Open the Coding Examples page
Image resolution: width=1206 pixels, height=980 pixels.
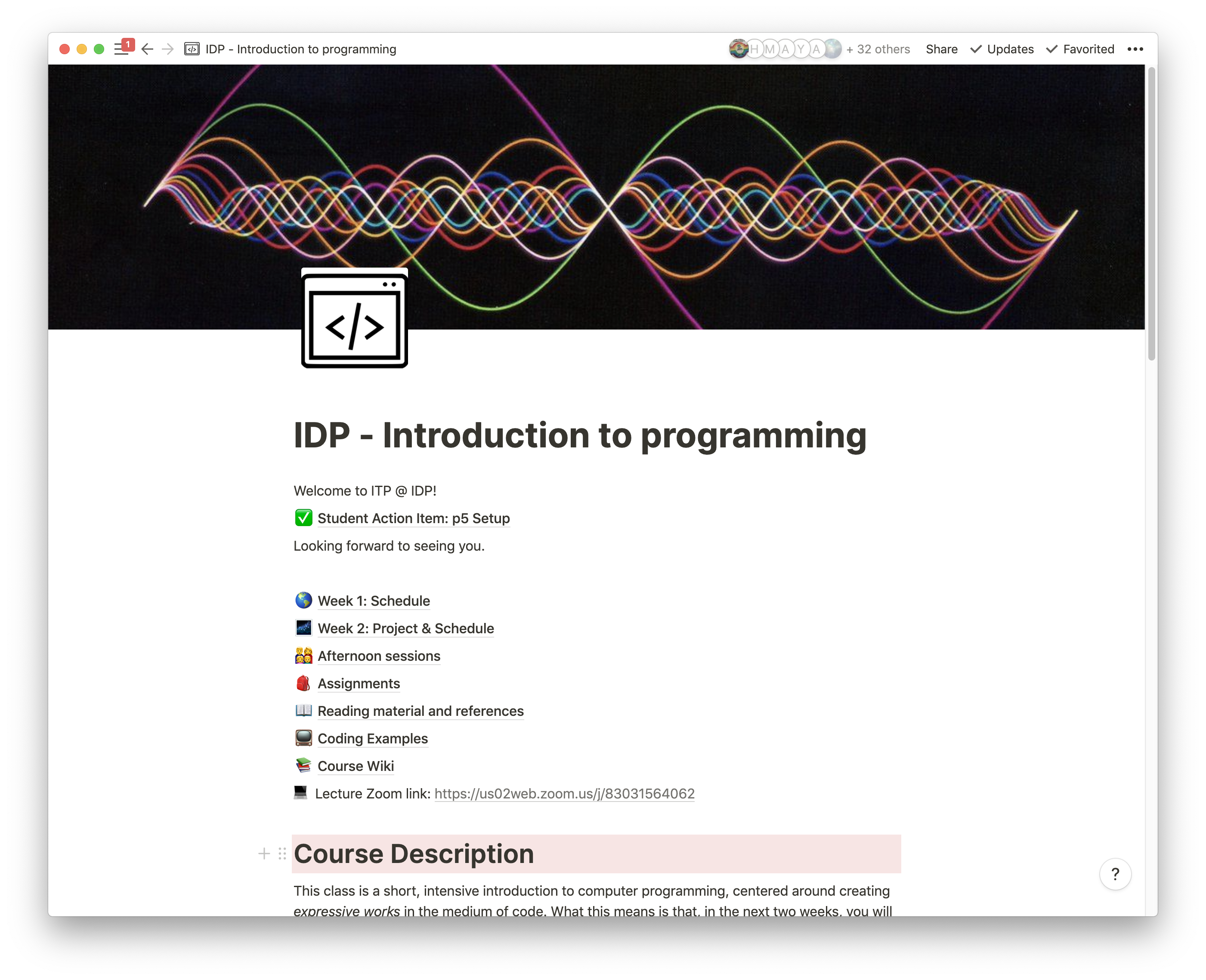click(x=372, y=738)
